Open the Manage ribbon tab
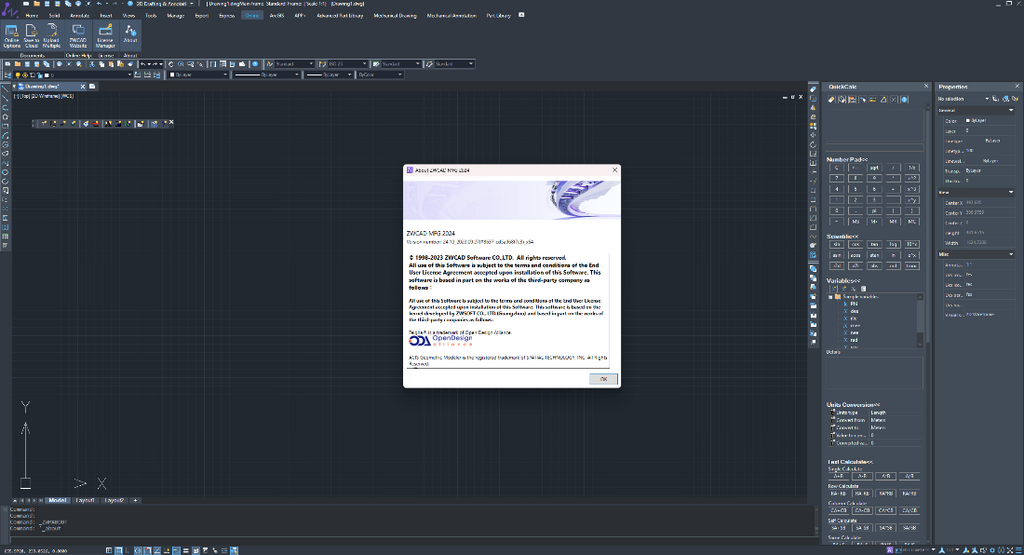The image size is (1024, 555). (176, 15)
